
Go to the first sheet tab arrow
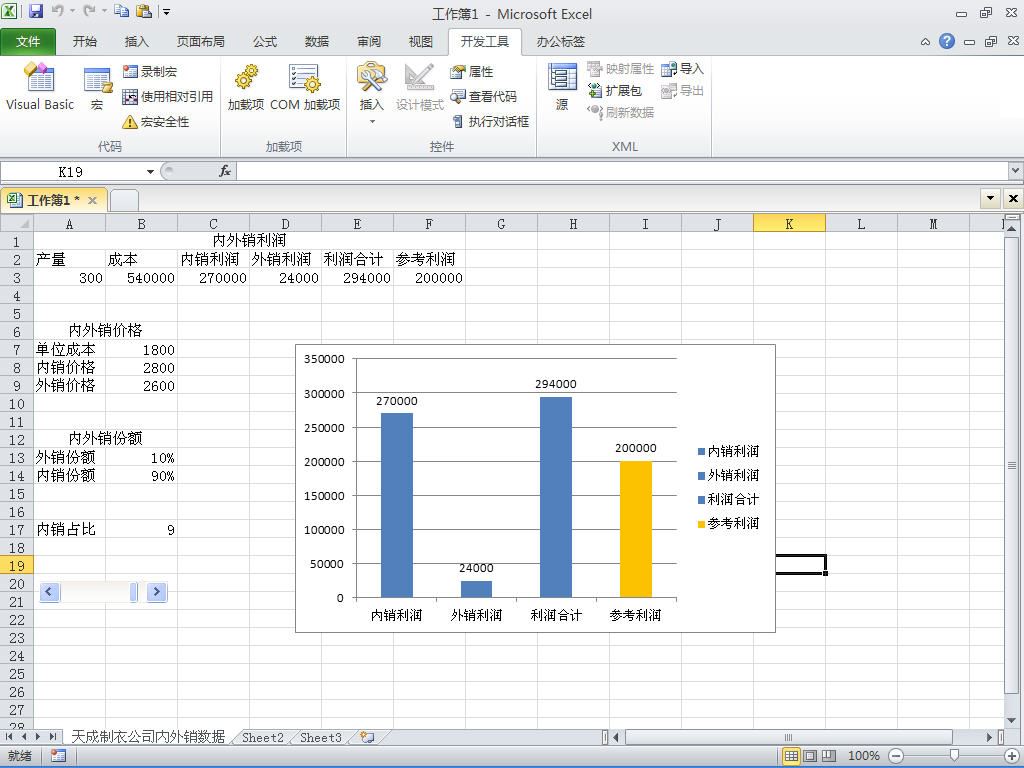point(9,737)
